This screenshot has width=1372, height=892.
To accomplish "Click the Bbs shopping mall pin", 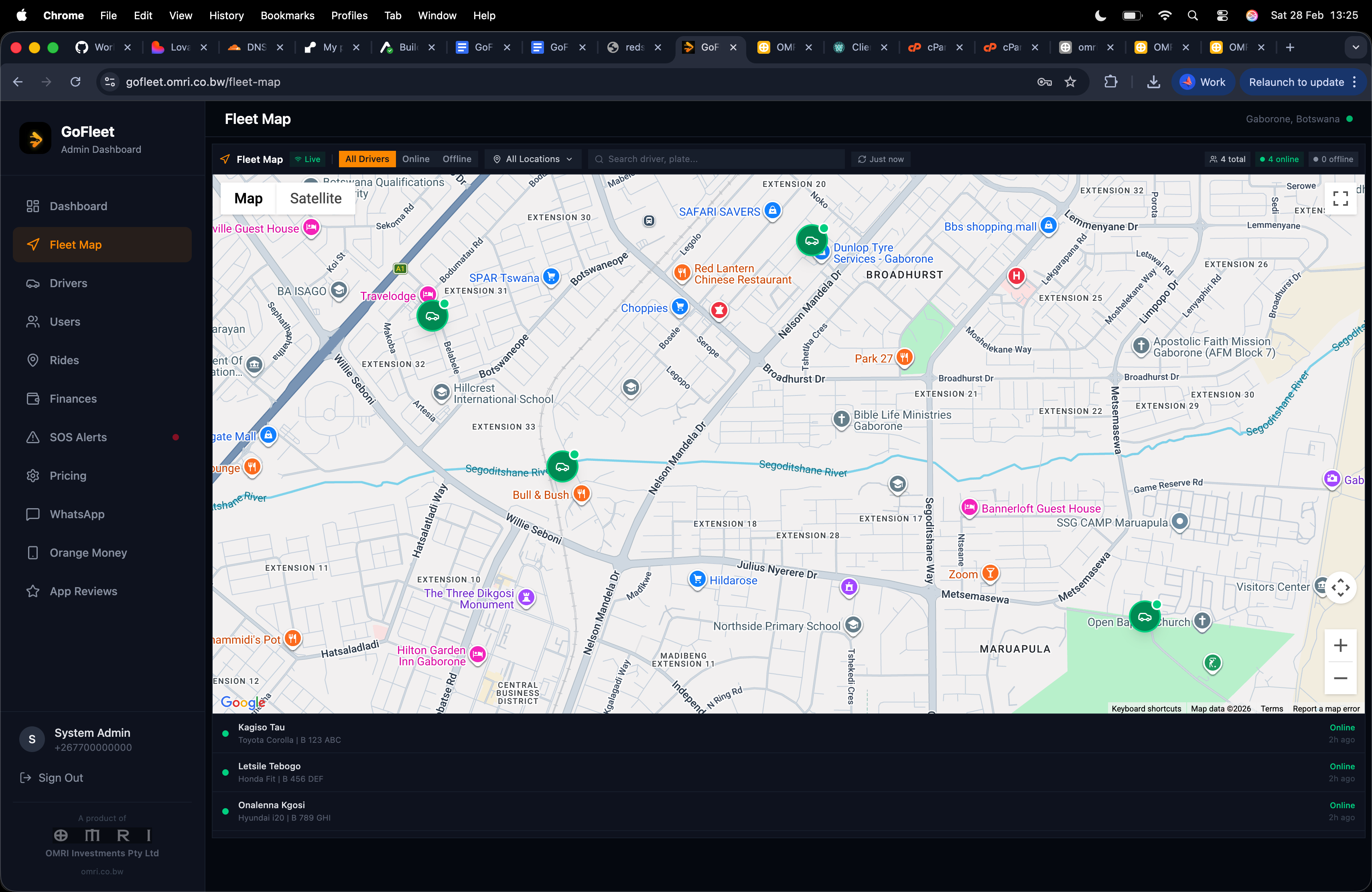I will pos(1049,225).
